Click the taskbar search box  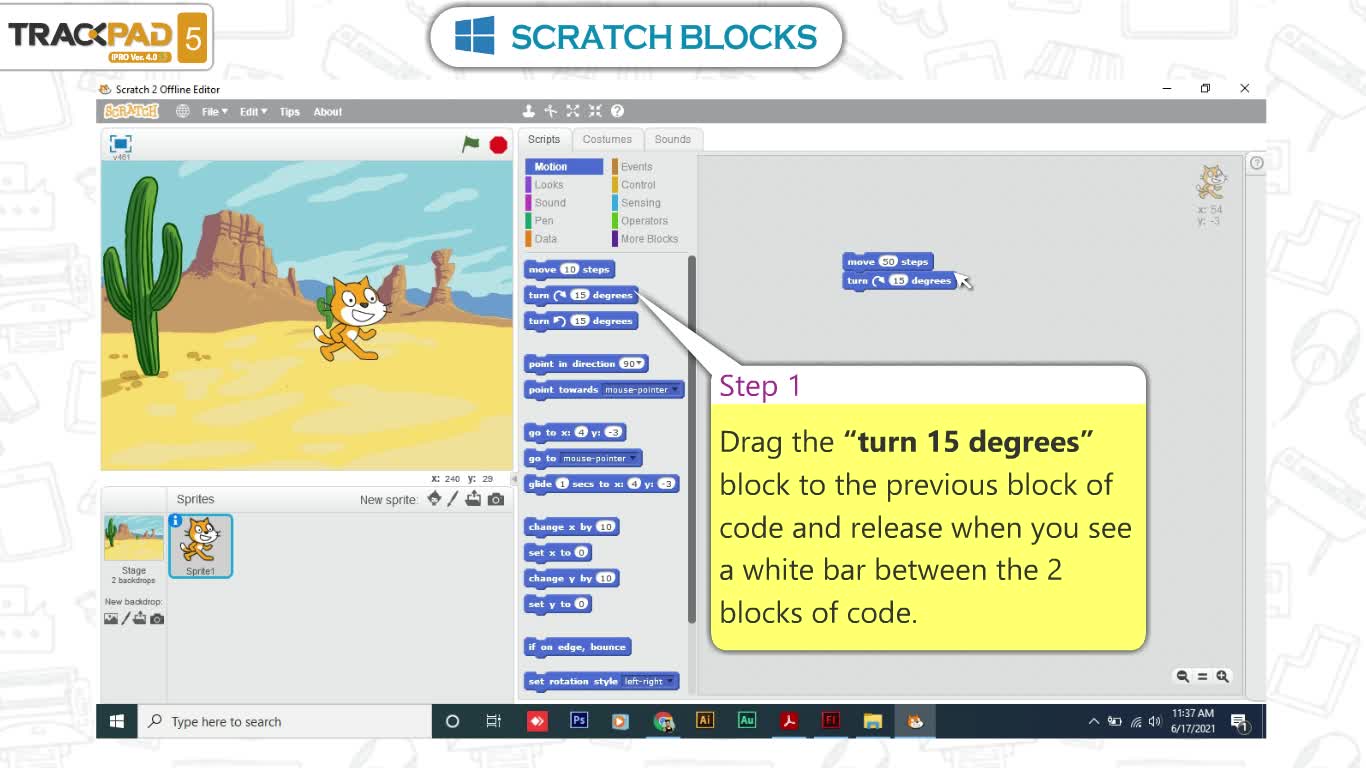(x=284, y=721)
